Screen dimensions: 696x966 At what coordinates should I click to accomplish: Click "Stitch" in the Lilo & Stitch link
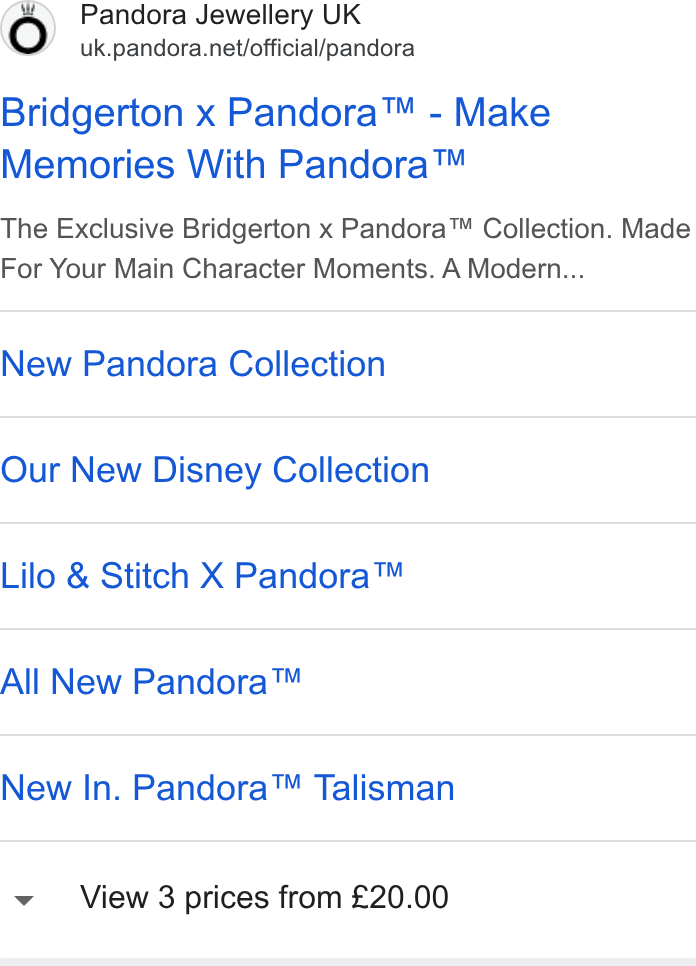144,576
